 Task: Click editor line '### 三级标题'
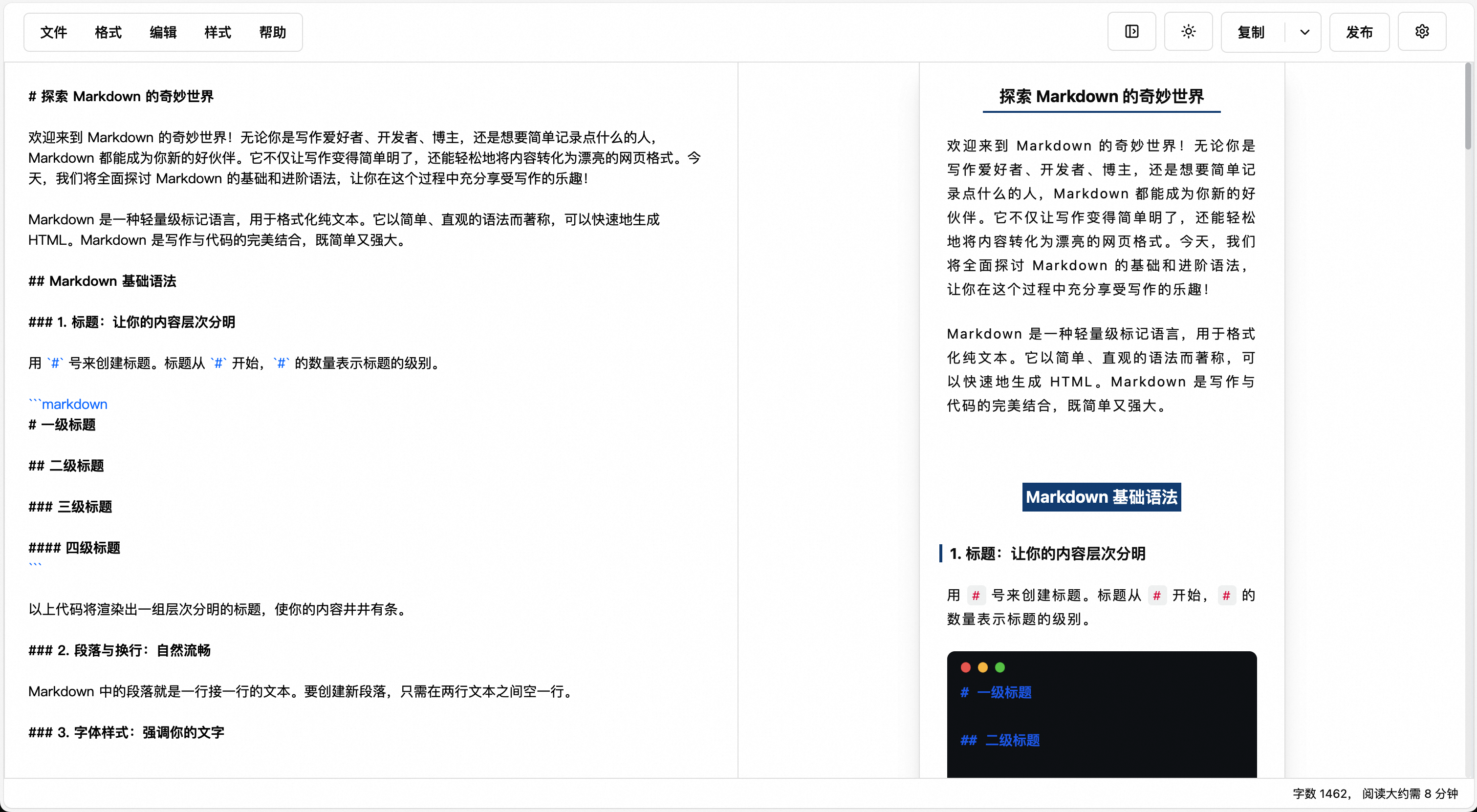tap(70, 507)
